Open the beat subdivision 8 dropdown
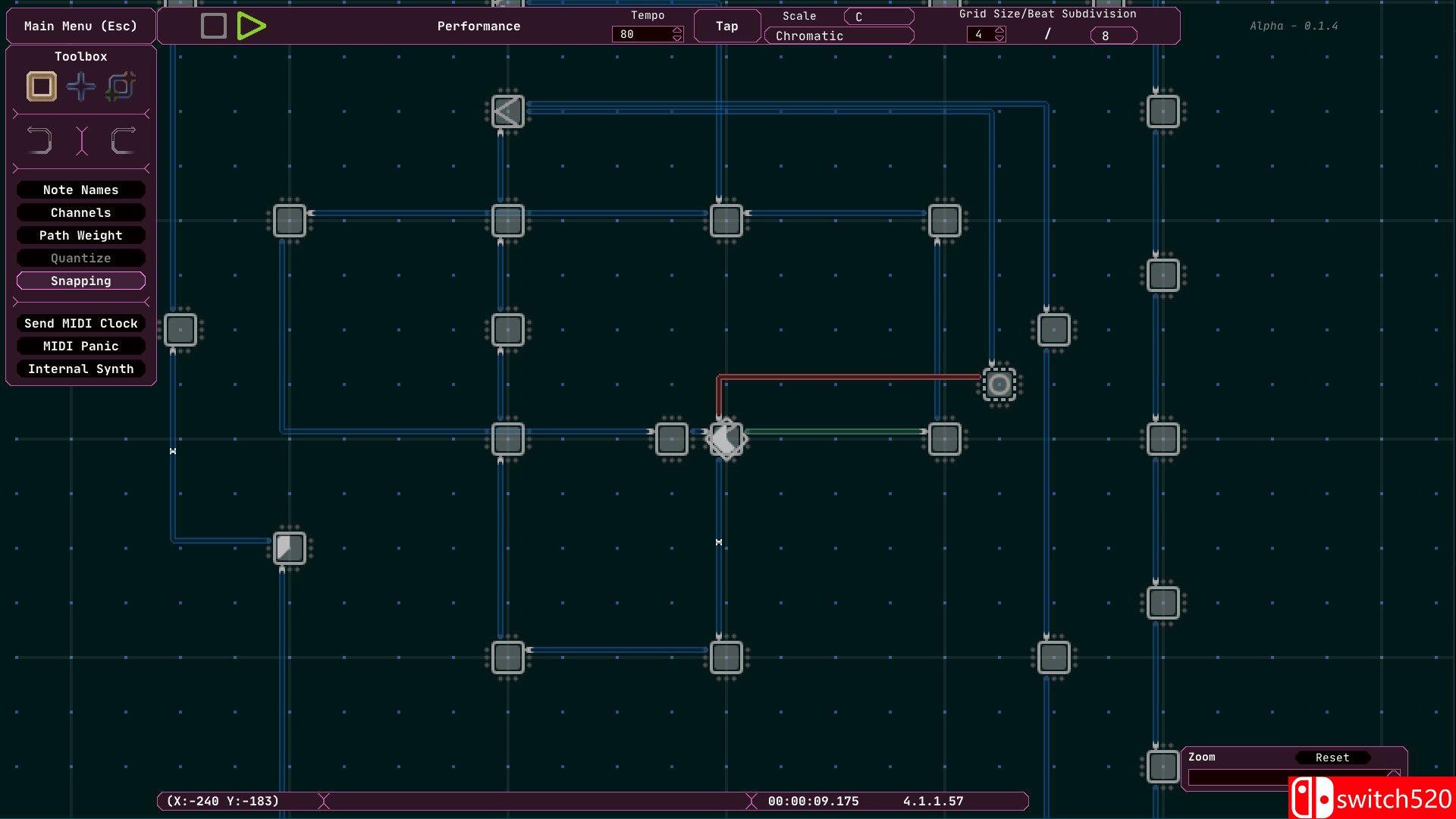The height and width of the screenshot is (819, 1456). [1113, 36]
